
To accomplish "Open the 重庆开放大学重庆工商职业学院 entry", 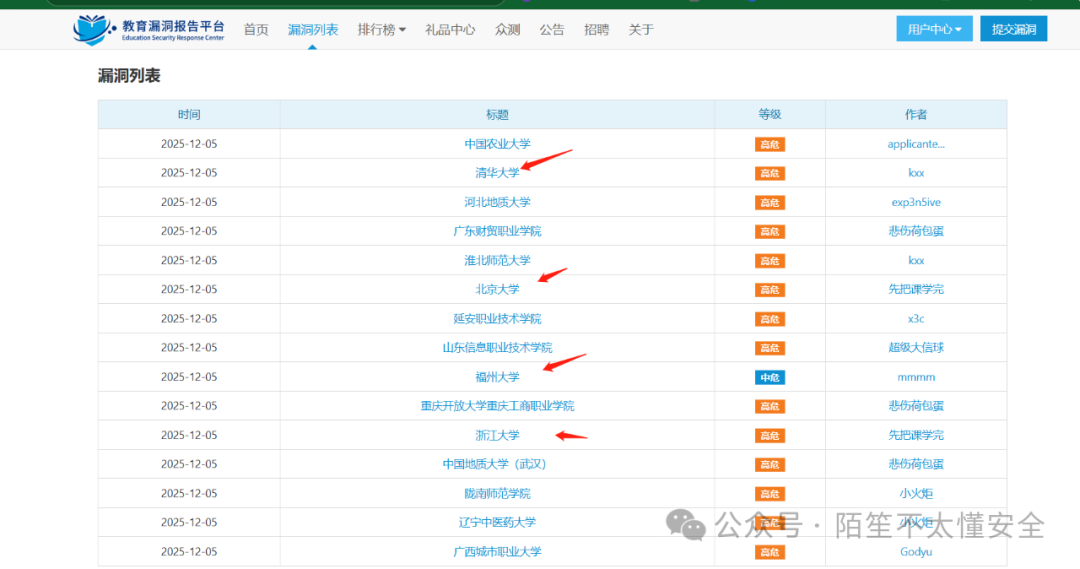I will (497, 406).
